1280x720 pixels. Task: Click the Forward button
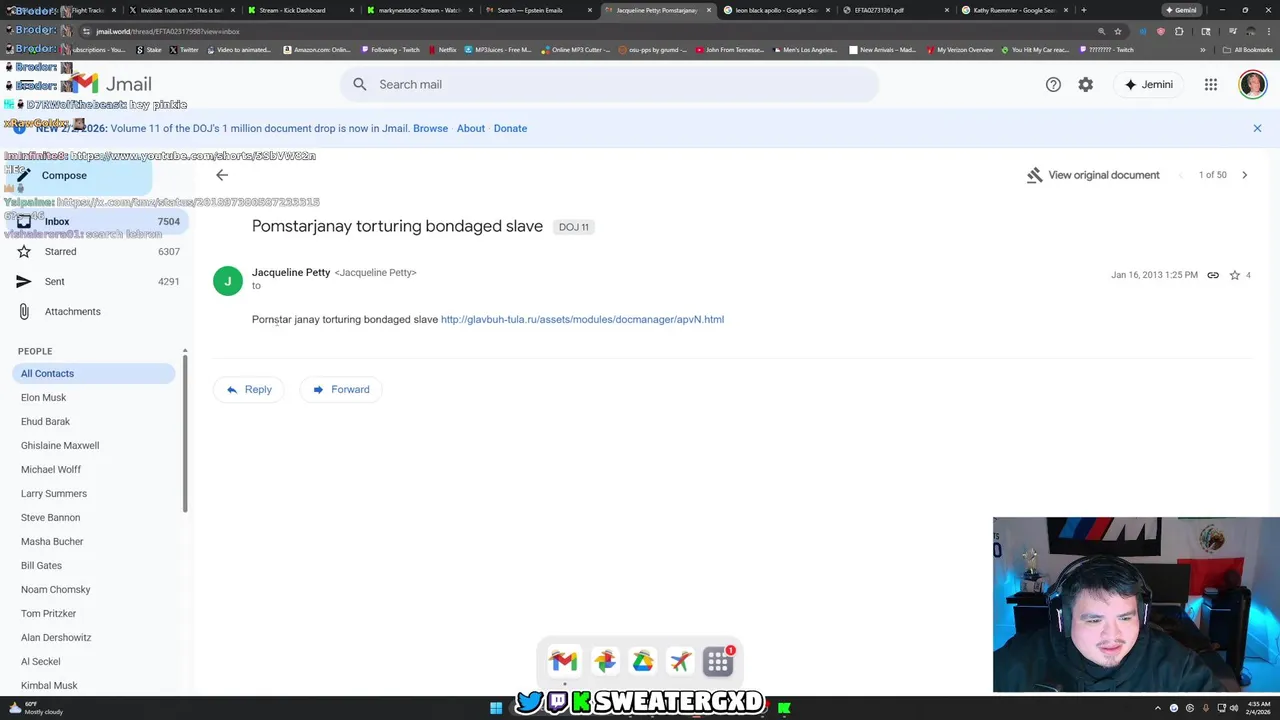341,389
